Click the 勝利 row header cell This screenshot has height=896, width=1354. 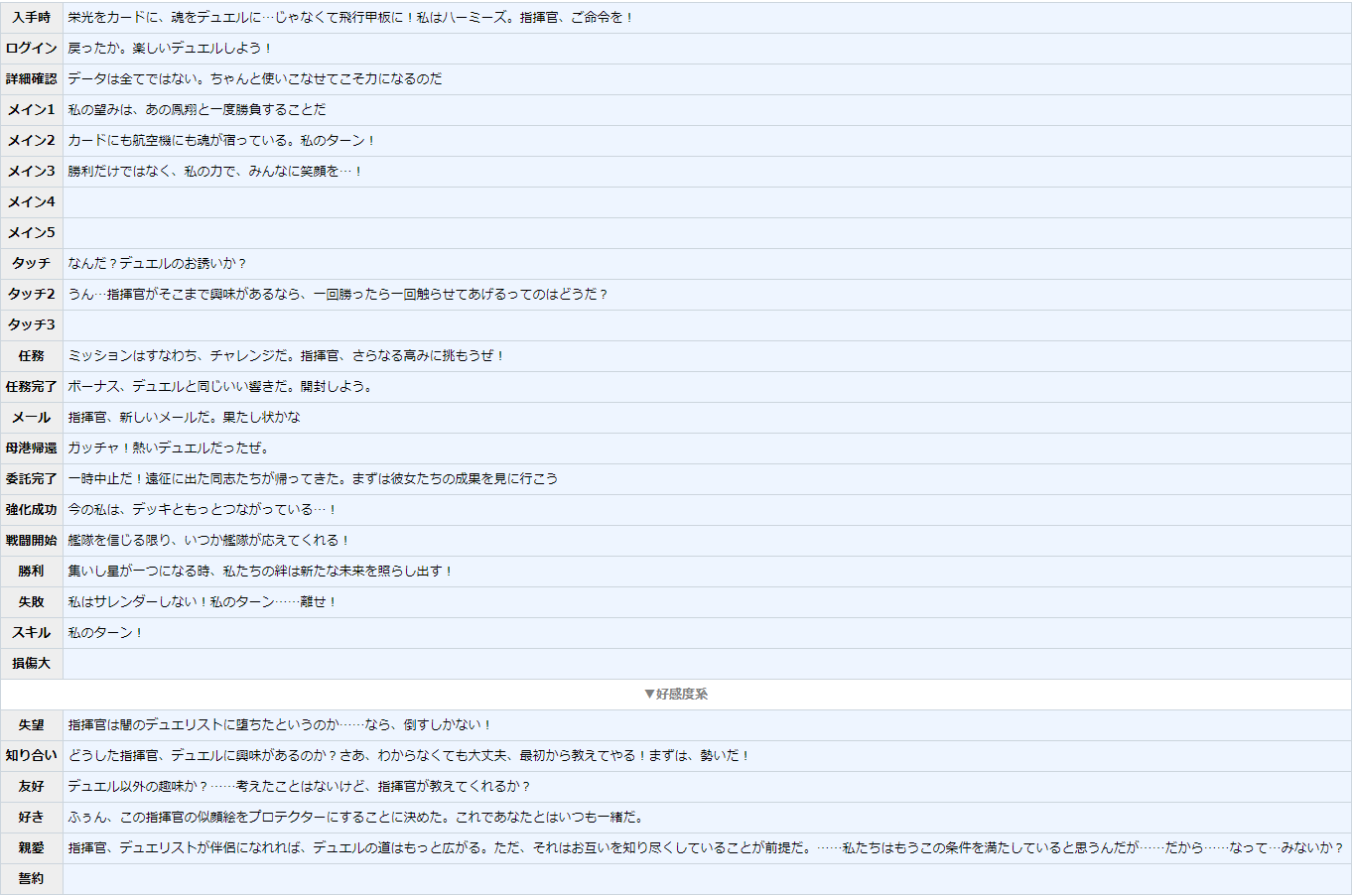[x=32, y=572]
